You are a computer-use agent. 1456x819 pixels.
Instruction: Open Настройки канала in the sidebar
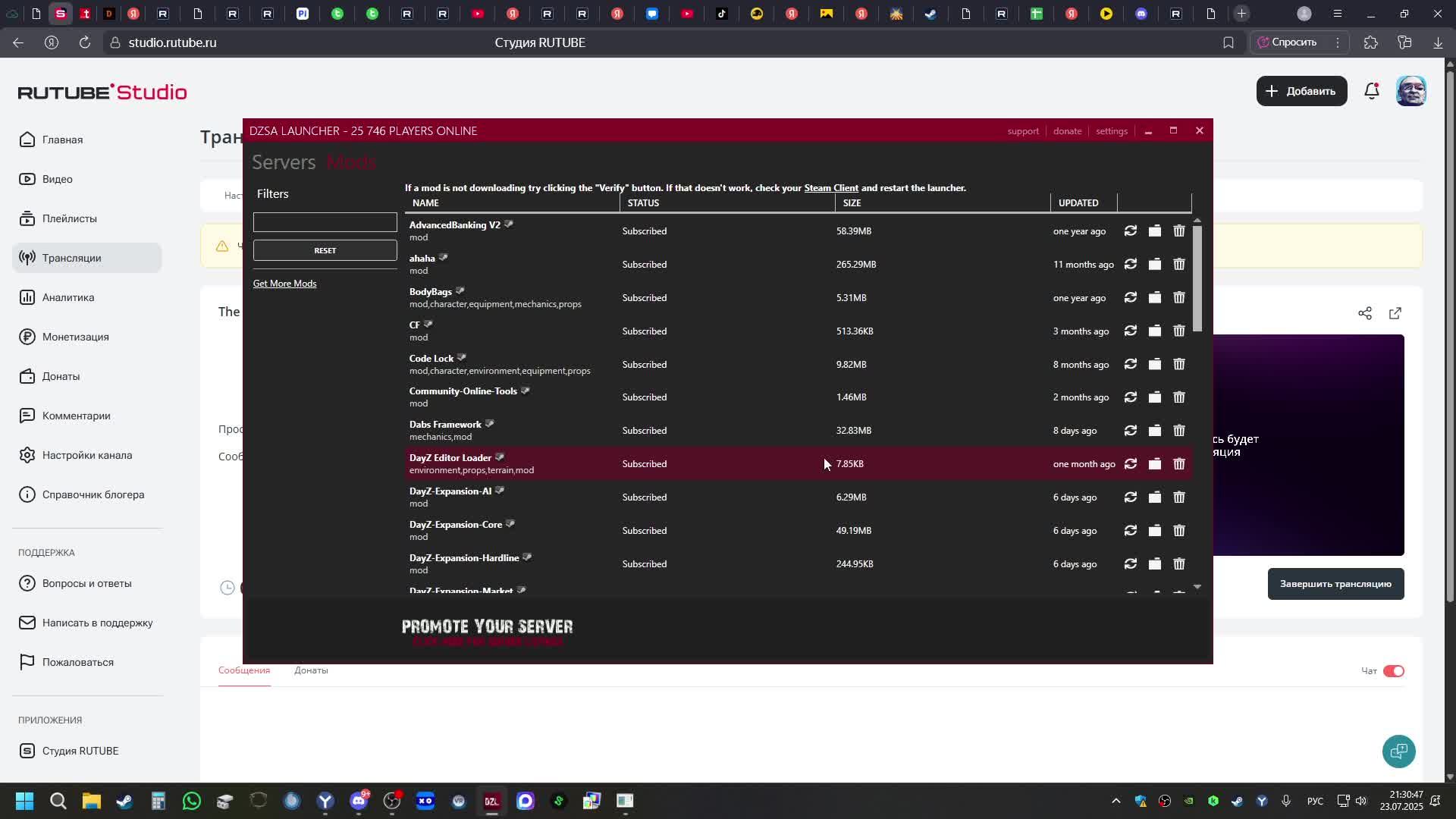click(x=87, y=455)
